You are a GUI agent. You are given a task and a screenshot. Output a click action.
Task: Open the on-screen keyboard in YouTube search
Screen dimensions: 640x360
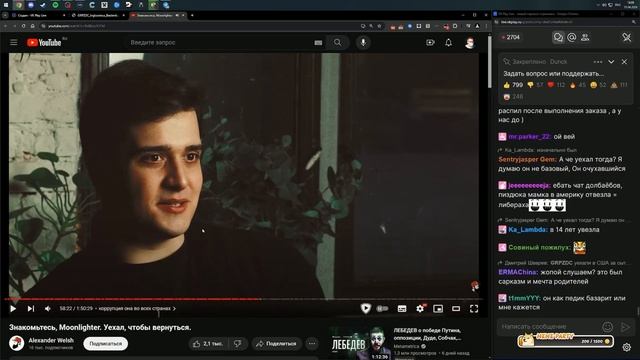click(318, 42)
